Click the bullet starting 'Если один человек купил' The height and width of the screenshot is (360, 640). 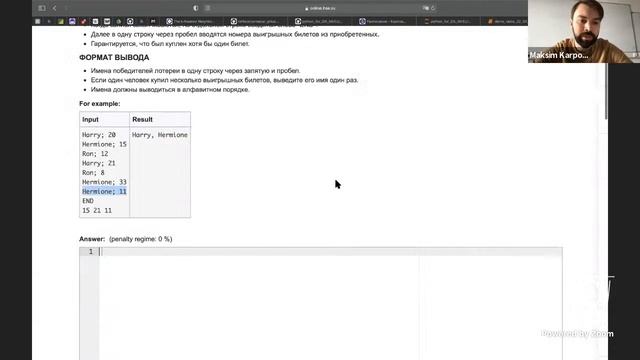pos(224,80)
